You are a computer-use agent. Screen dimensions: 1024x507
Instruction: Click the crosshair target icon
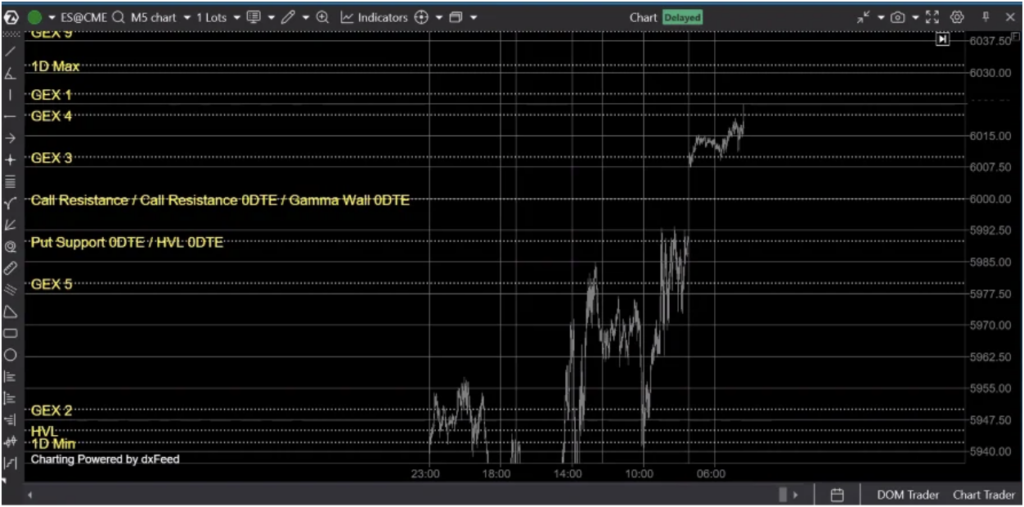coord(421,18)
